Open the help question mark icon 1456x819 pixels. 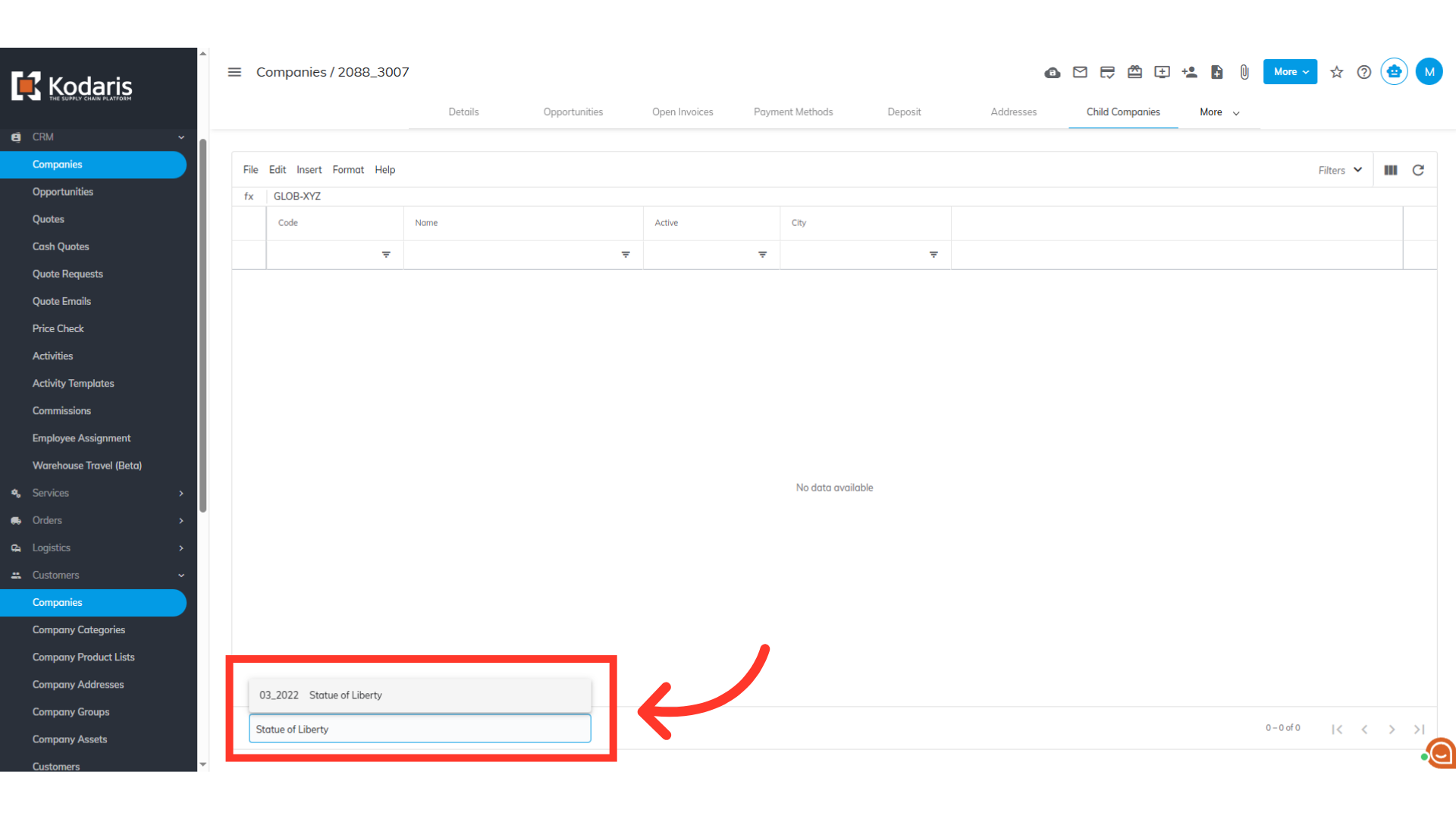(x=1363, y=72)
